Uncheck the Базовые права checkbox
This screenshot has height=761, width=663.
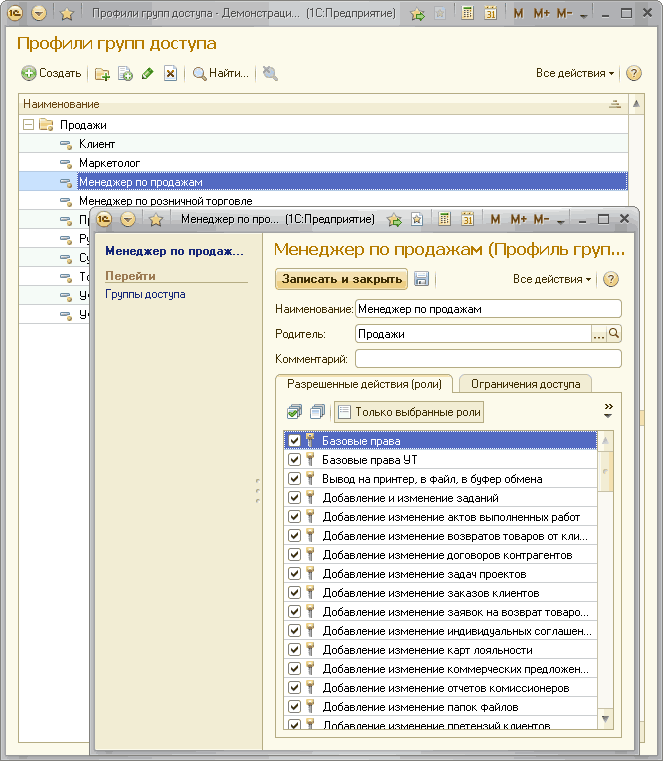[x=294, y=440]
